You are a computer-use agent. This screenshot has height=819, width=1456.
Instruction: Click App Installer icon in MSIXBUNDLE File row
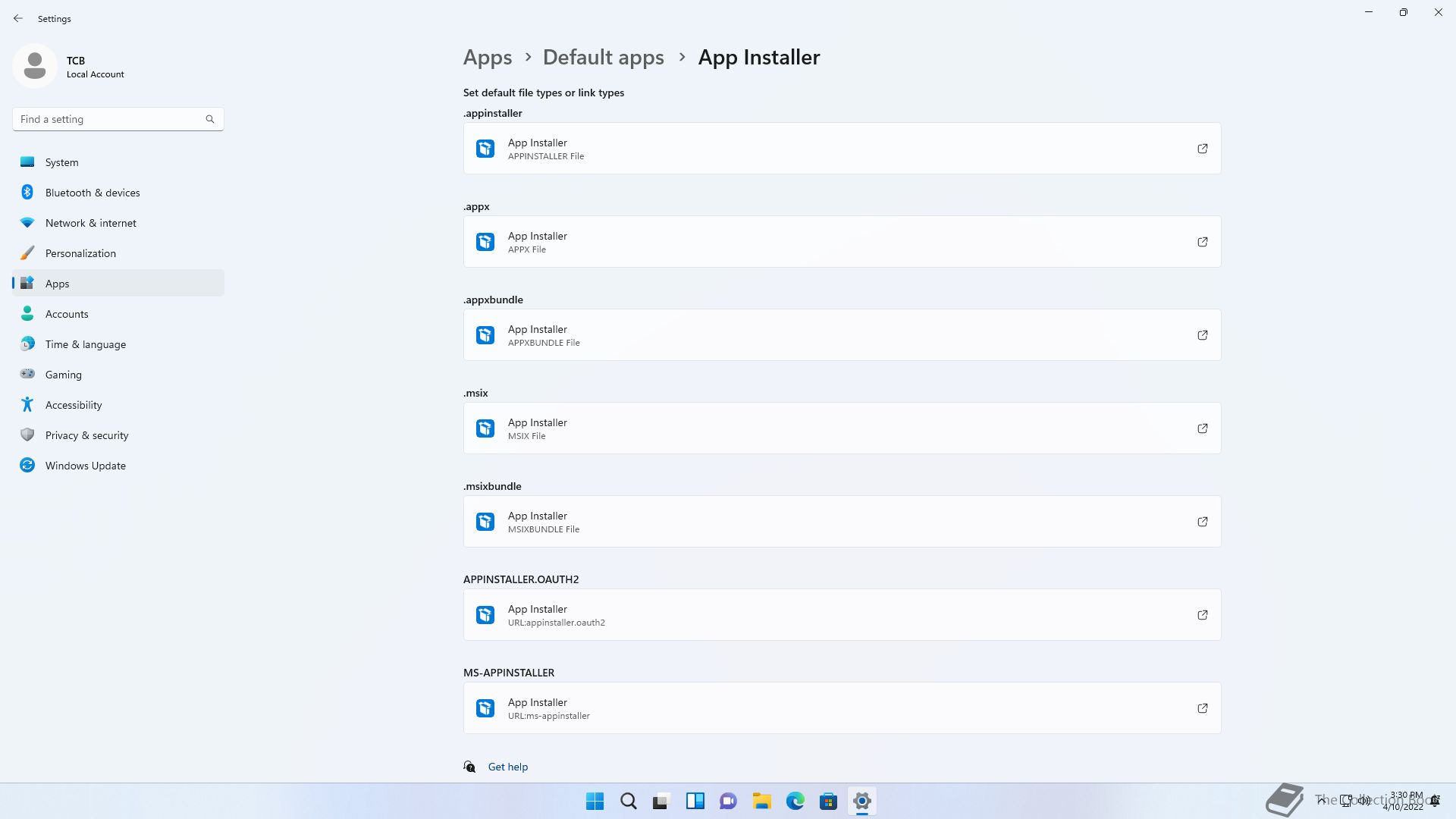[485, 522]
